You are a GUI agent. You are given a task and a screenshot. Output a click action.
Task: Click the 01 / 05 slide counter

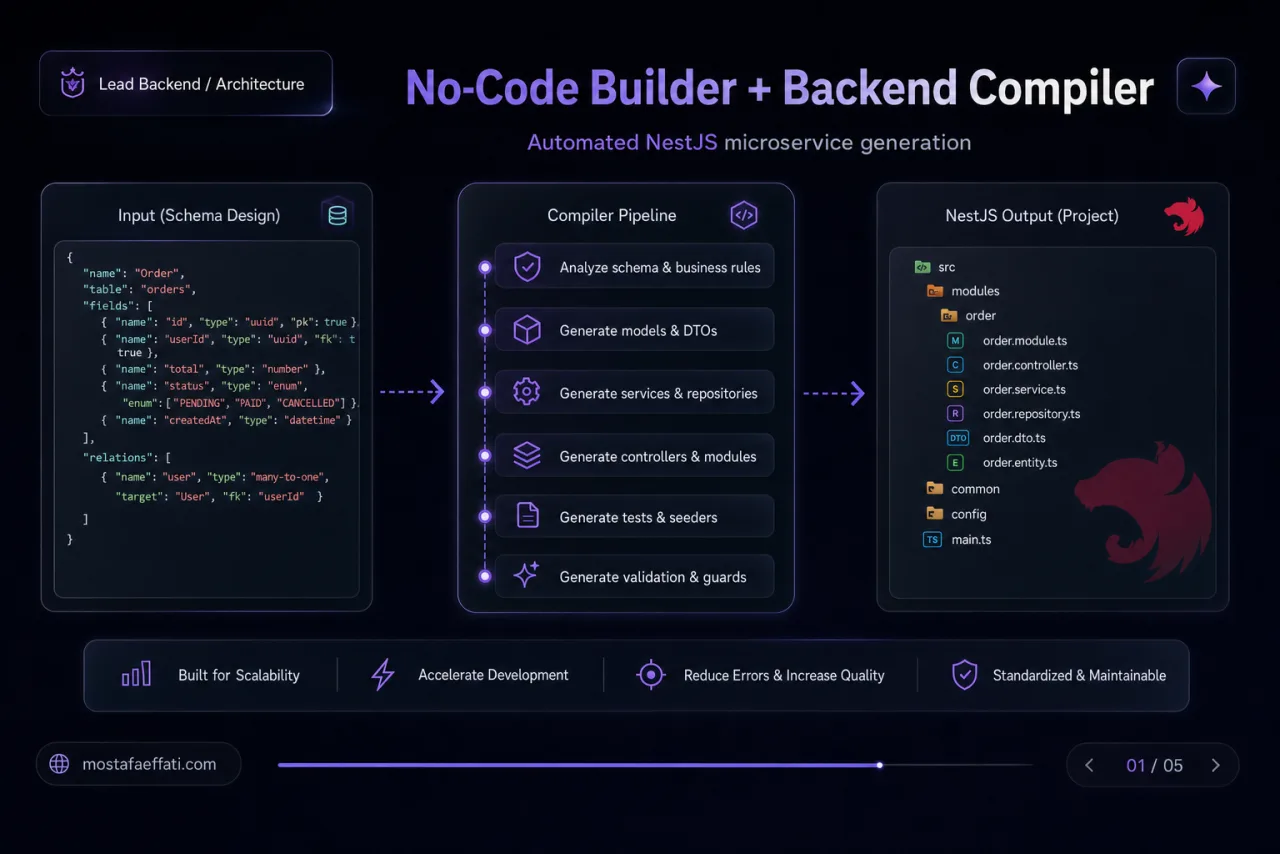pos(1154,765)
